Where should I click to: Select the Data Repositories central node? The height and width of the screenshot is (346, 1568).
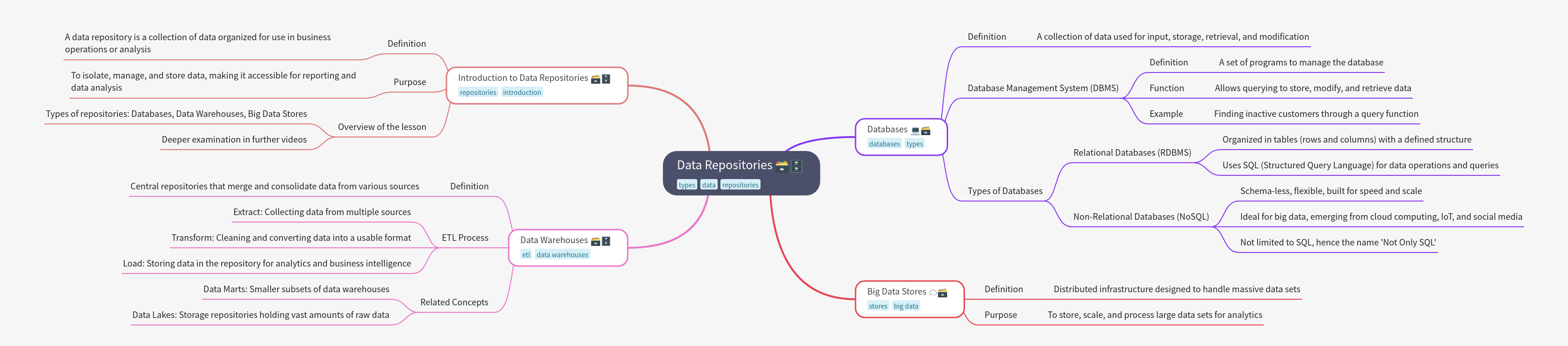(x=741, y=173)
